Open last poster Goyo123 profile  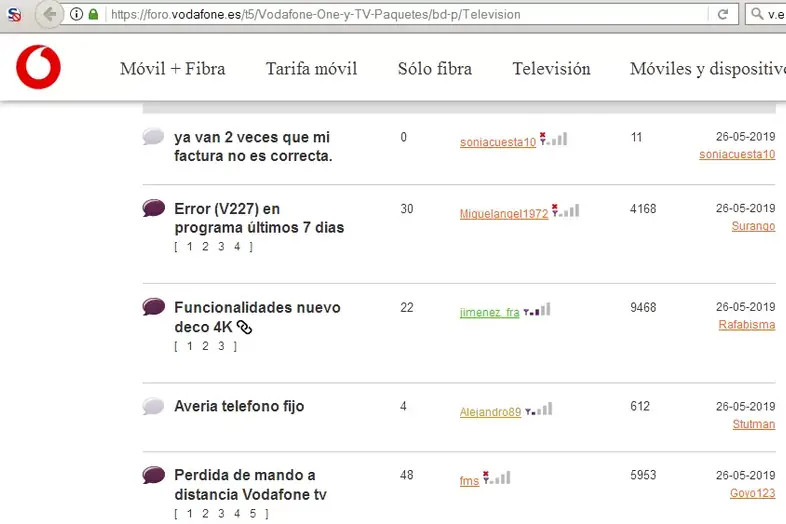752,493
